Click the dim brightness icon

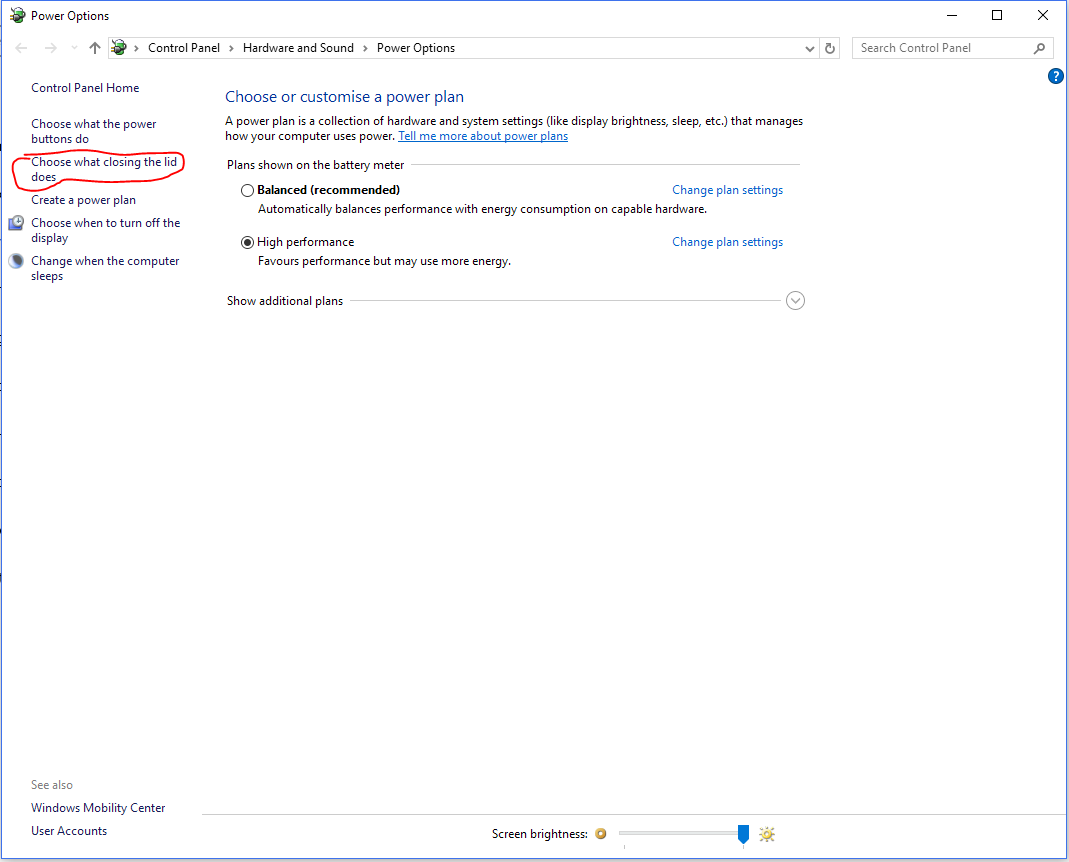tap(601, 833)
